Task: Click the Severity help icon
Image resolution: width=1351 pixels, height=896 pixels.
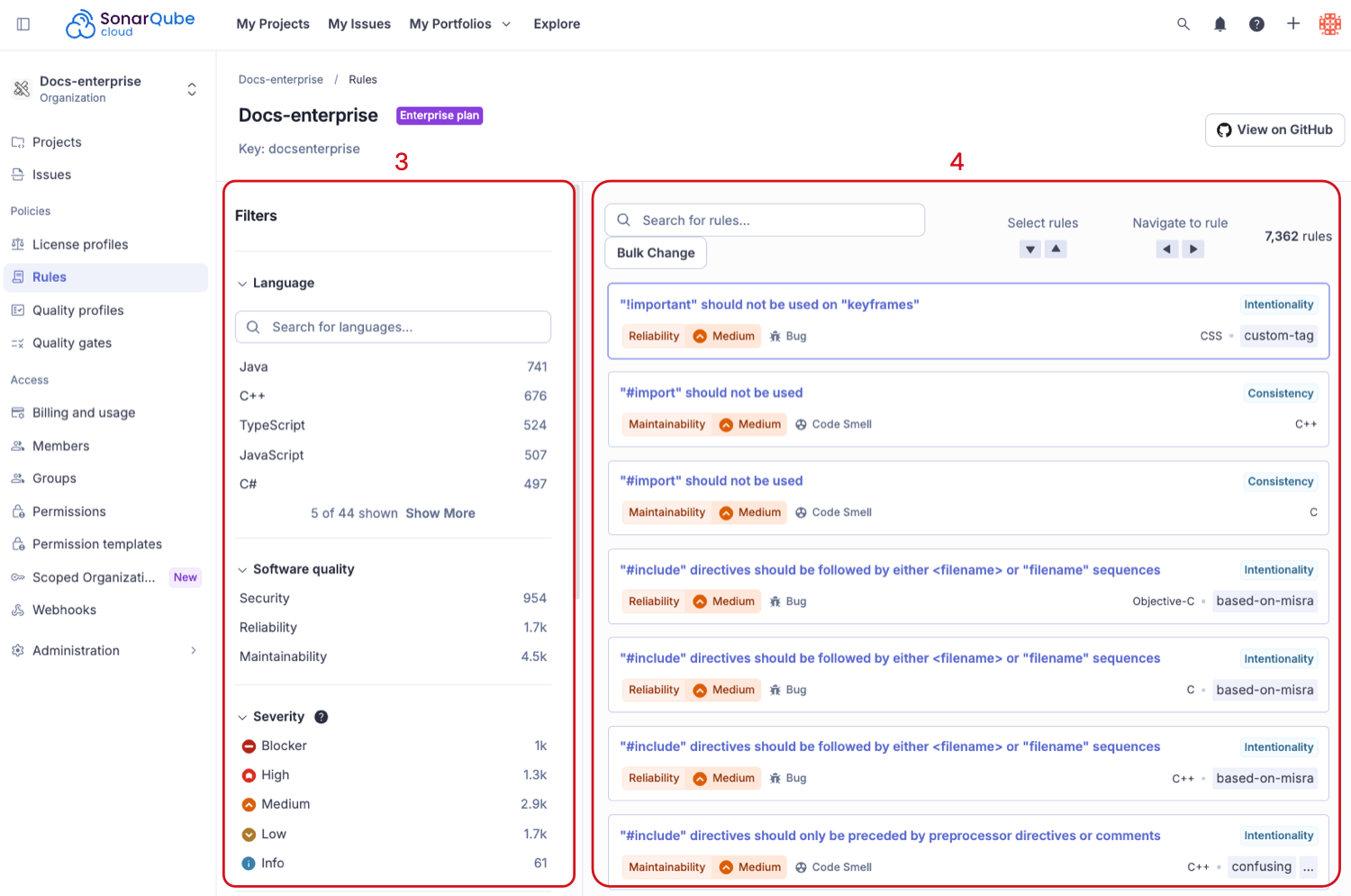Action: point(322,717)
